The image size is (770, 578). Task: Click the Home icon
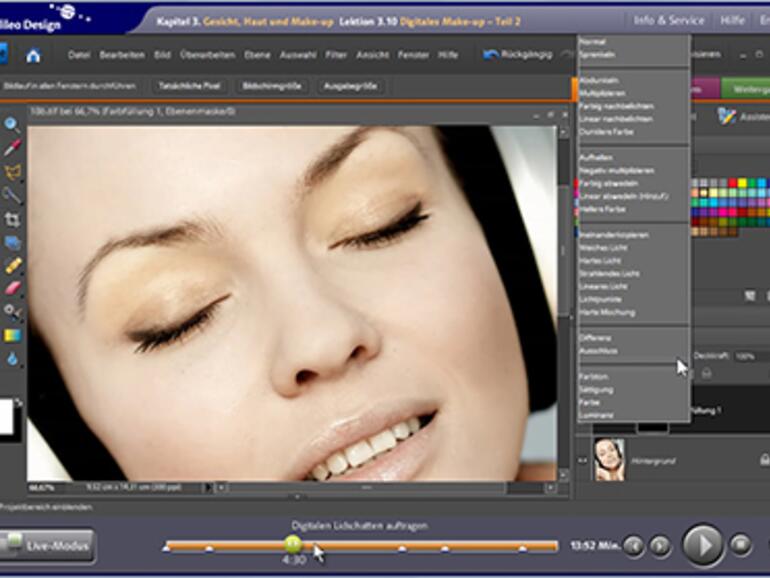[x=33, y=56]
